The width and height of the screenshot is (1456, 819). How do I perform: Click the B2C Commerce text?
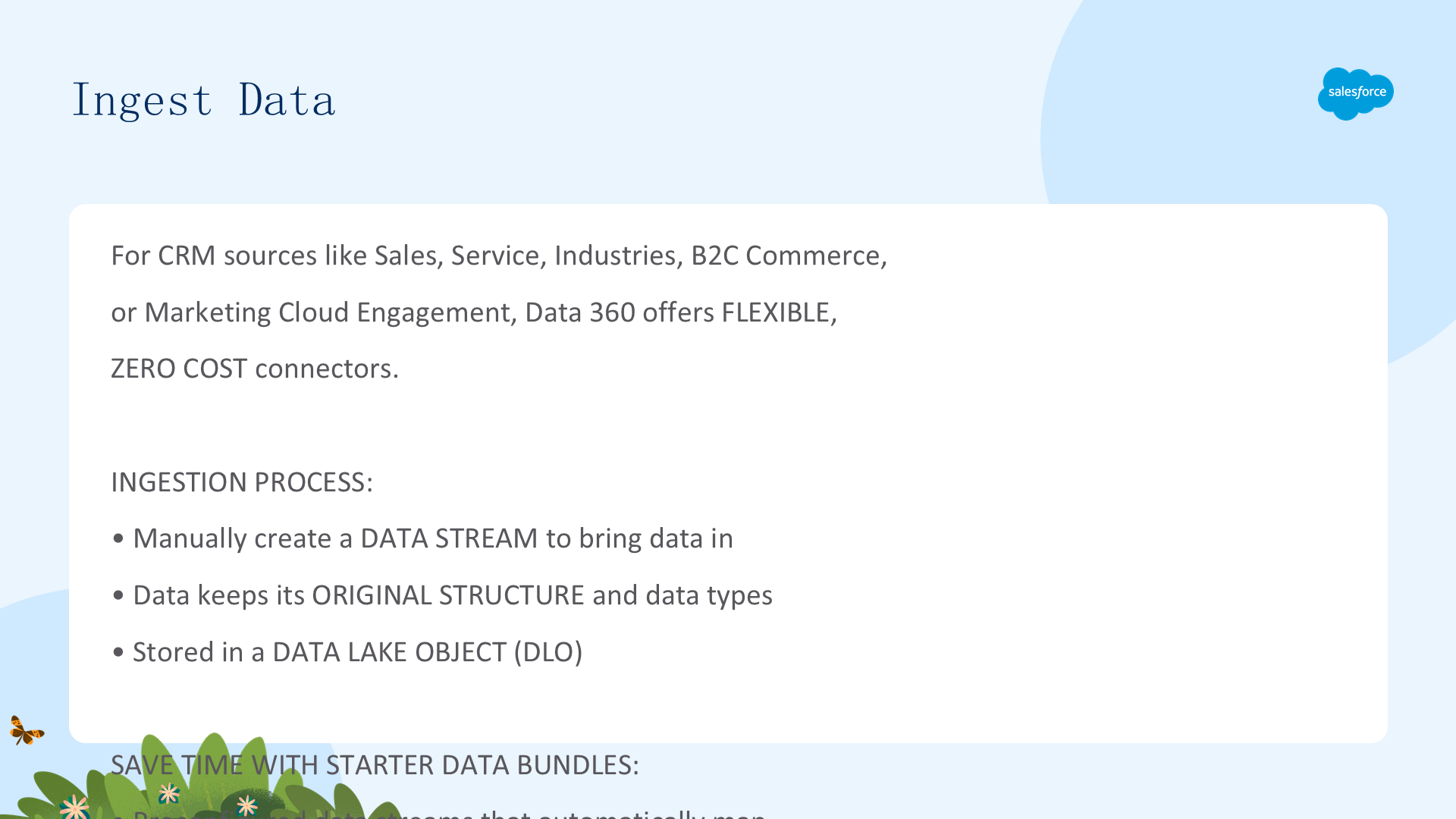pos(789,256)
